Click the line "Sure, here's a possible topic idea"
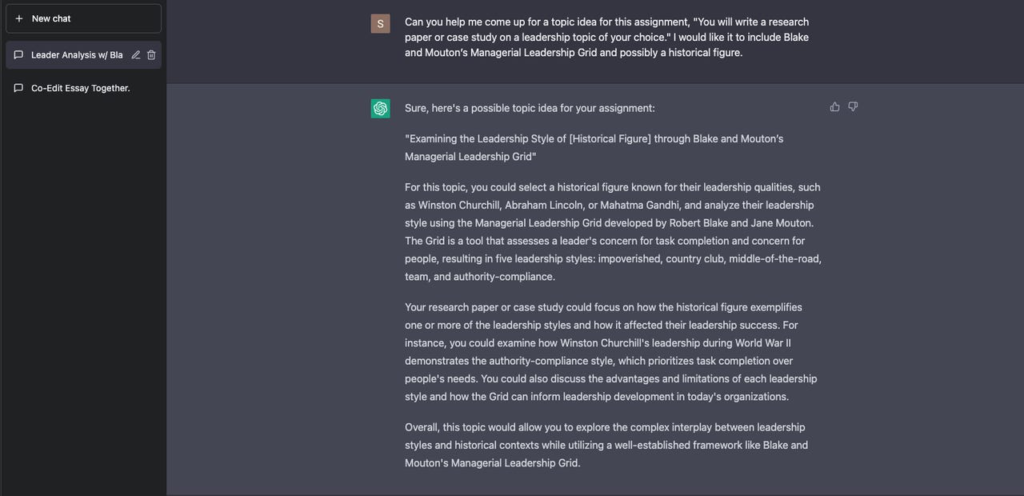Viewport: 1024px width, 496px height. (530, 108)
